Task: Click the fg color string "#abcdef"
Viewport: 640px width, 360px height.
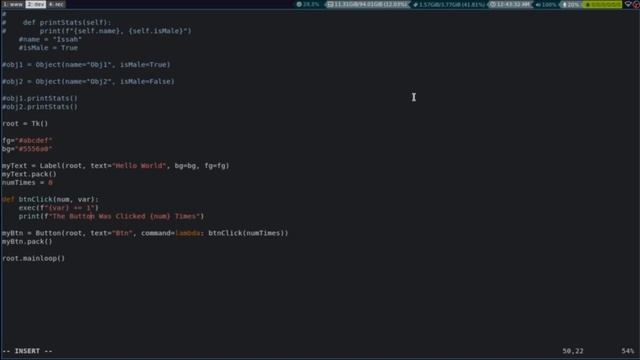Action: click(34, 140)
